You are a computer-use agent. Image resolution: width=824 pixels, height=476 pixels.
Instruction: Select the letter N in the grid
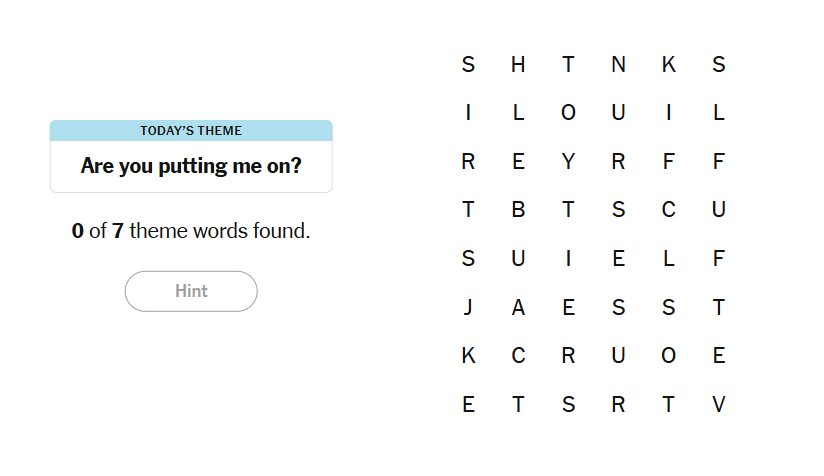618,65
